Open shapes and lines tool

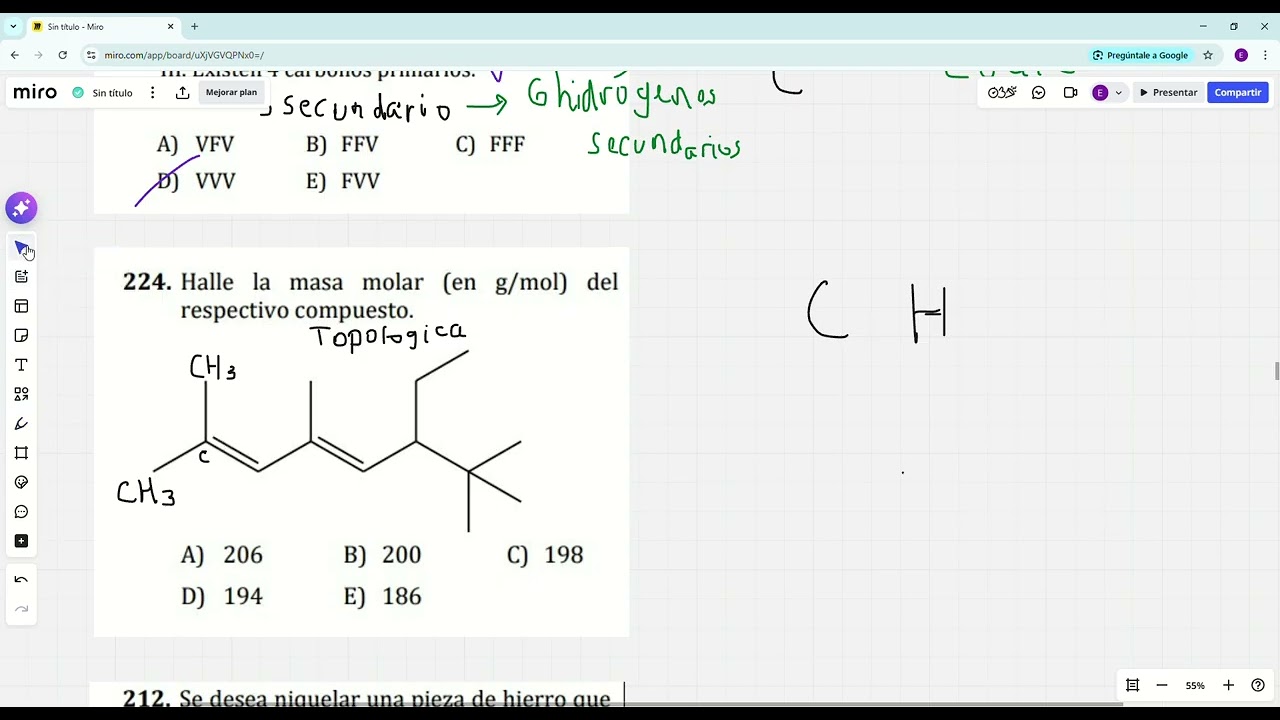(21, 394)
